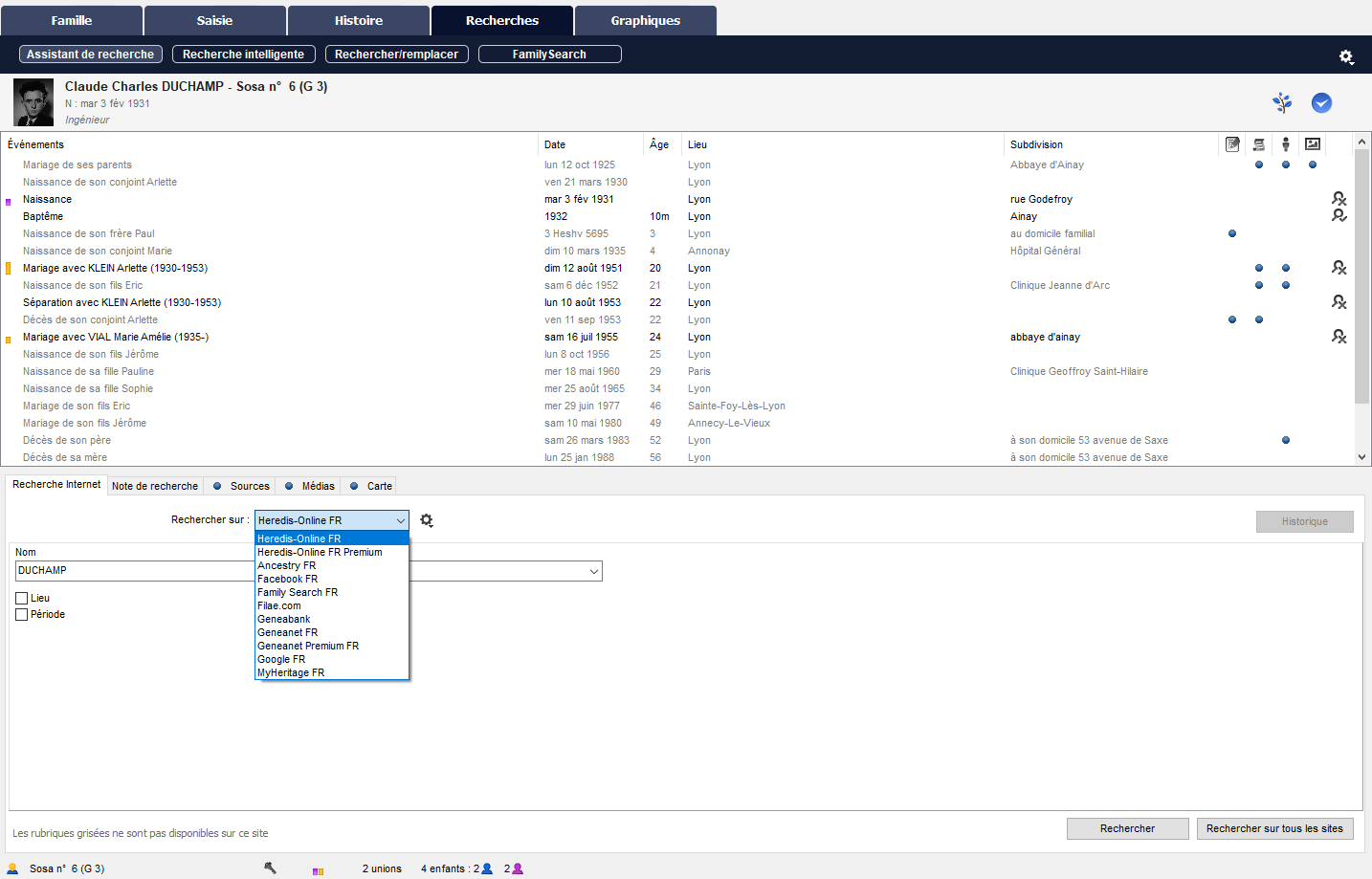The width and height of the screenshot is (1372, 879).
Task: Open the settings gear in the top bar
Action: (x=1346, y=56)
